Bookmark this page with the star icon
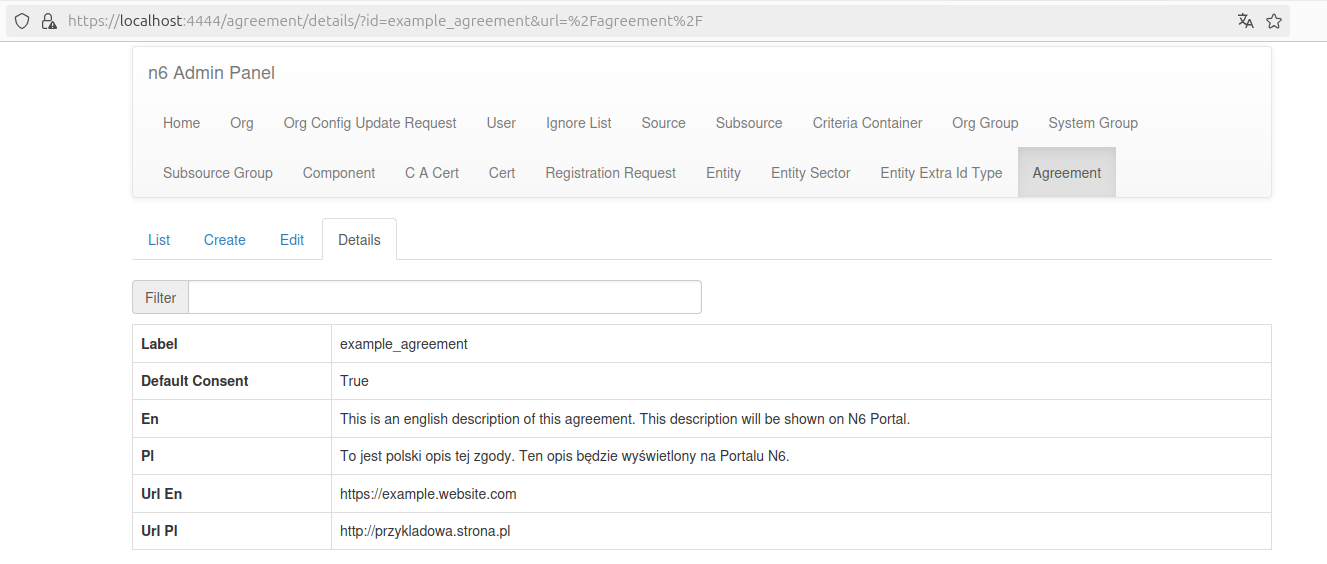This screenshot has width=1327, height=564. tap(1274, 21)
